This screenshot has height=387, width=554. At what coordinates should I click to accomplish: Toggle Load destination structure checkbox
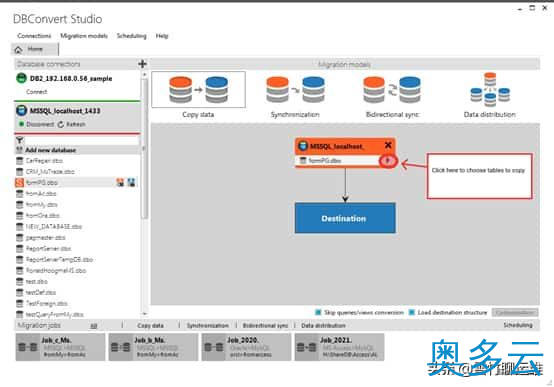[412, 312]
